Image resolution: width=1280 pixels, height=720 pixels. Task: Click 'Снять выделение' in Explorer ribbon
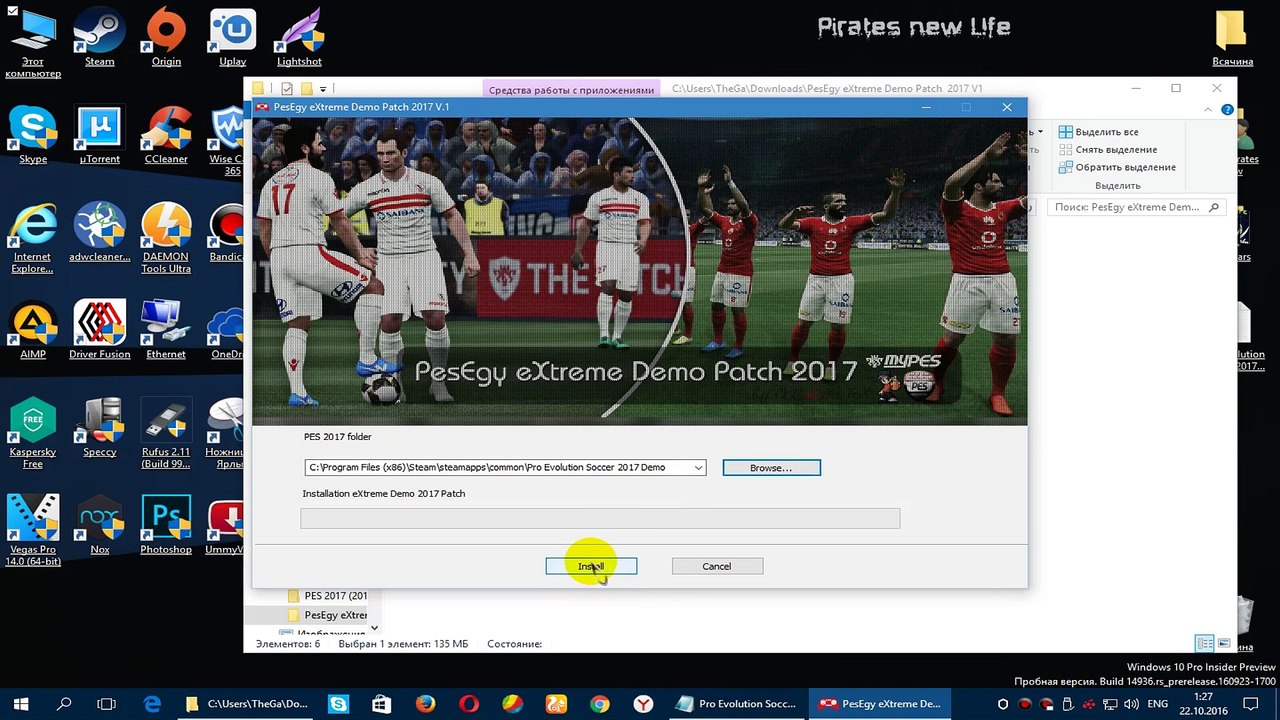click(1108, 150)
